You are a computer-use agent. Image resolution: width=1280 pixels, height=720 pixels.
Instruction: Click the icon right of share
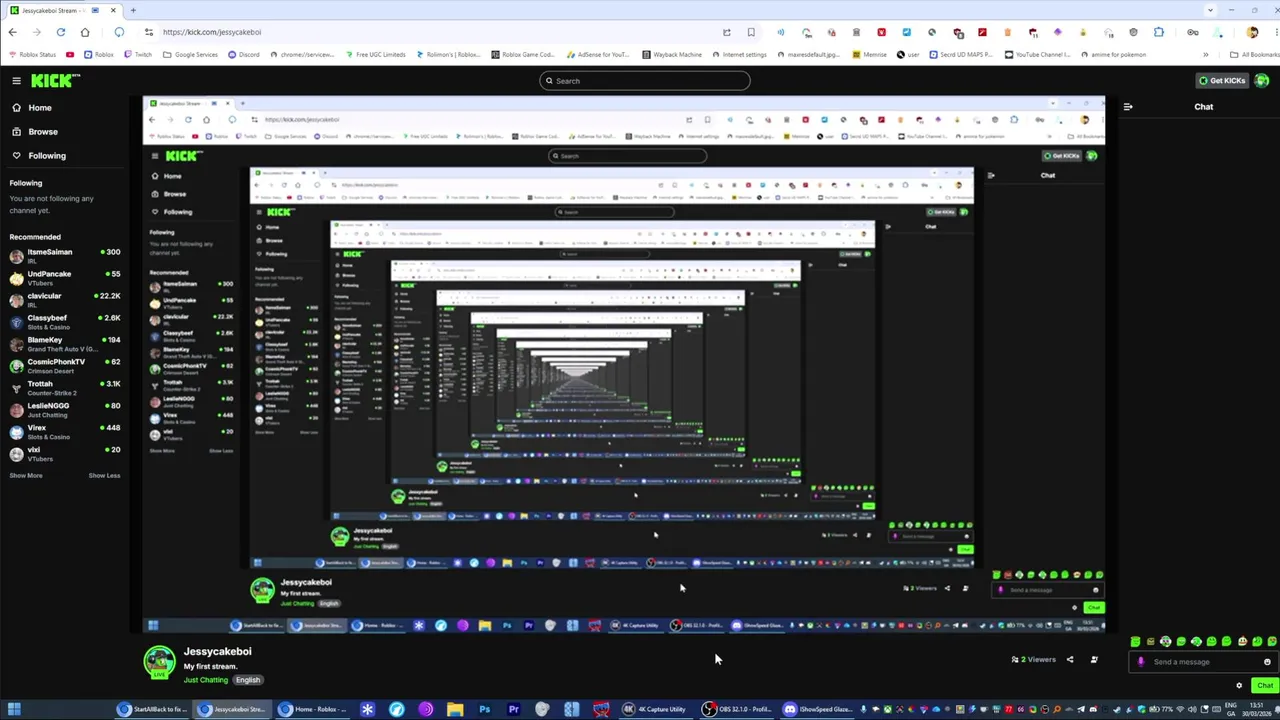point(1094,660)
